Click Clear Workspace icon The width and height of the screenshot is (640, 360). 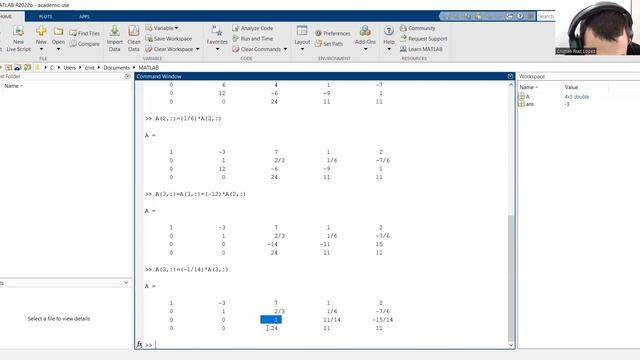149,49
